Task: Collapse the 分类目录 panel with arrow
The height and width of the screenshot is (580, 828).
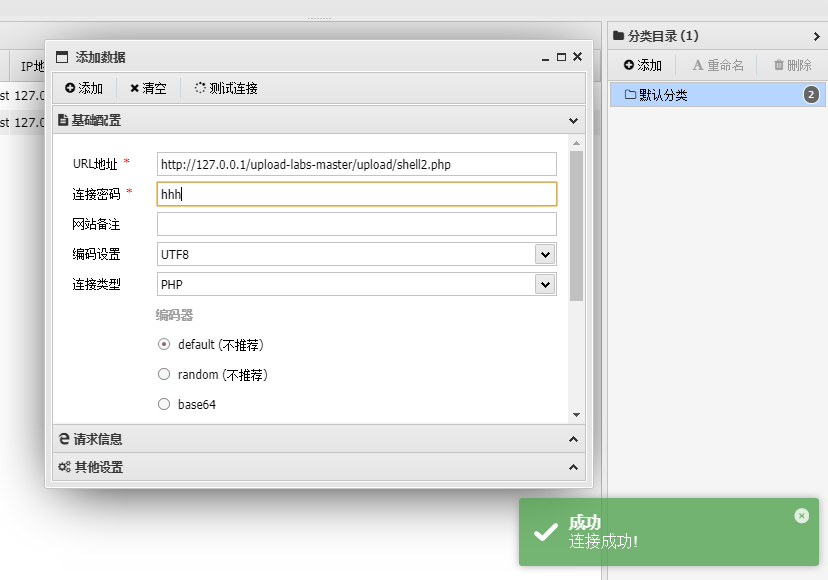Action: (x=816, y=36)
